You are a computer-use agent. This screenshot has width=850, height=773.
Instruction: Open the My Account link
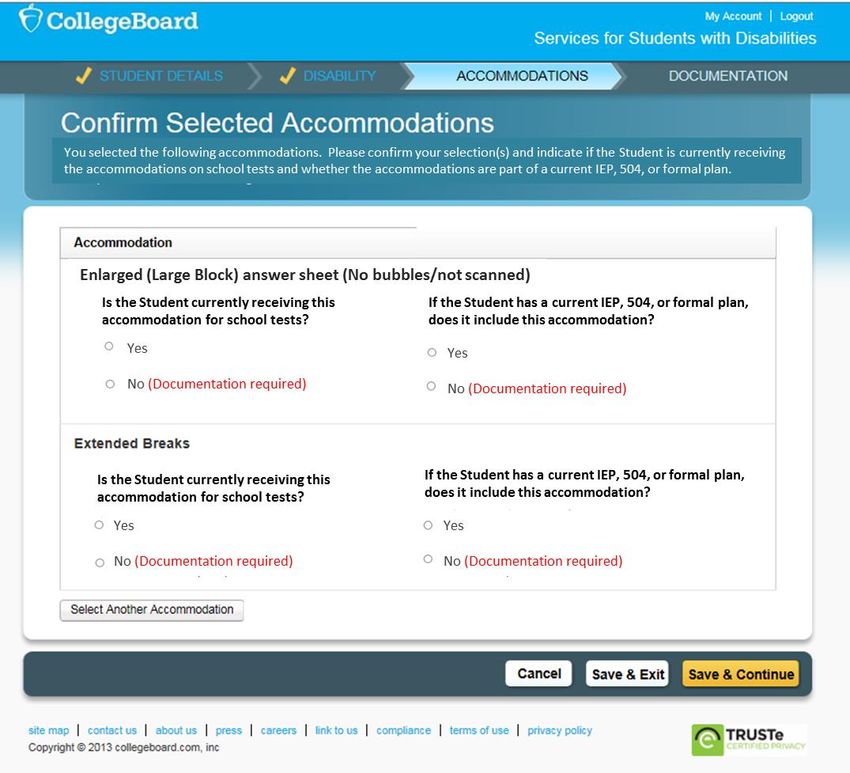[x=733, y=16]
